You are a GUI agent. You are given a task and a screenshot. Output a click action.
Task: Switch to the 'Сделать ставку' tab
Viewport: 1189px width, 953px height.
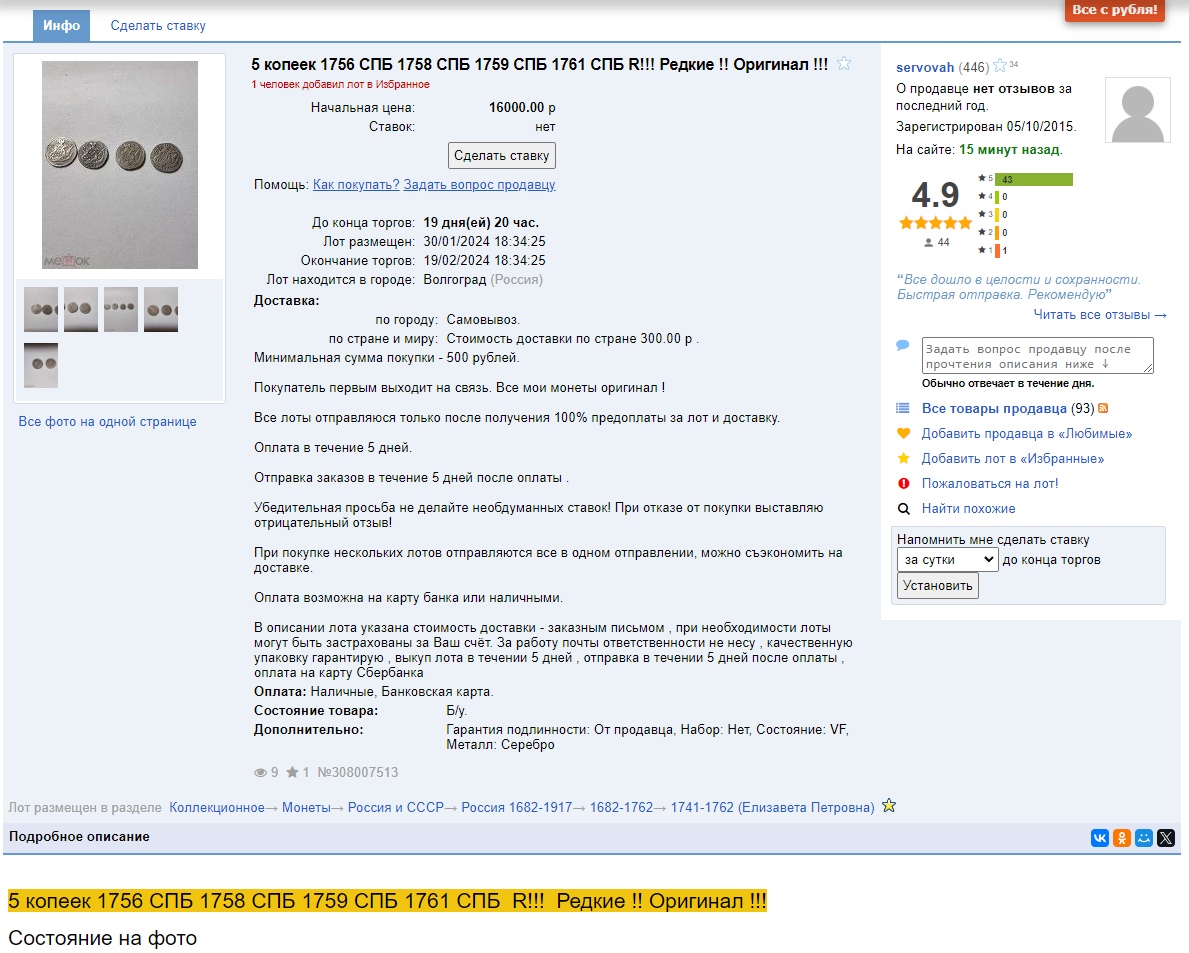[158, 26]
